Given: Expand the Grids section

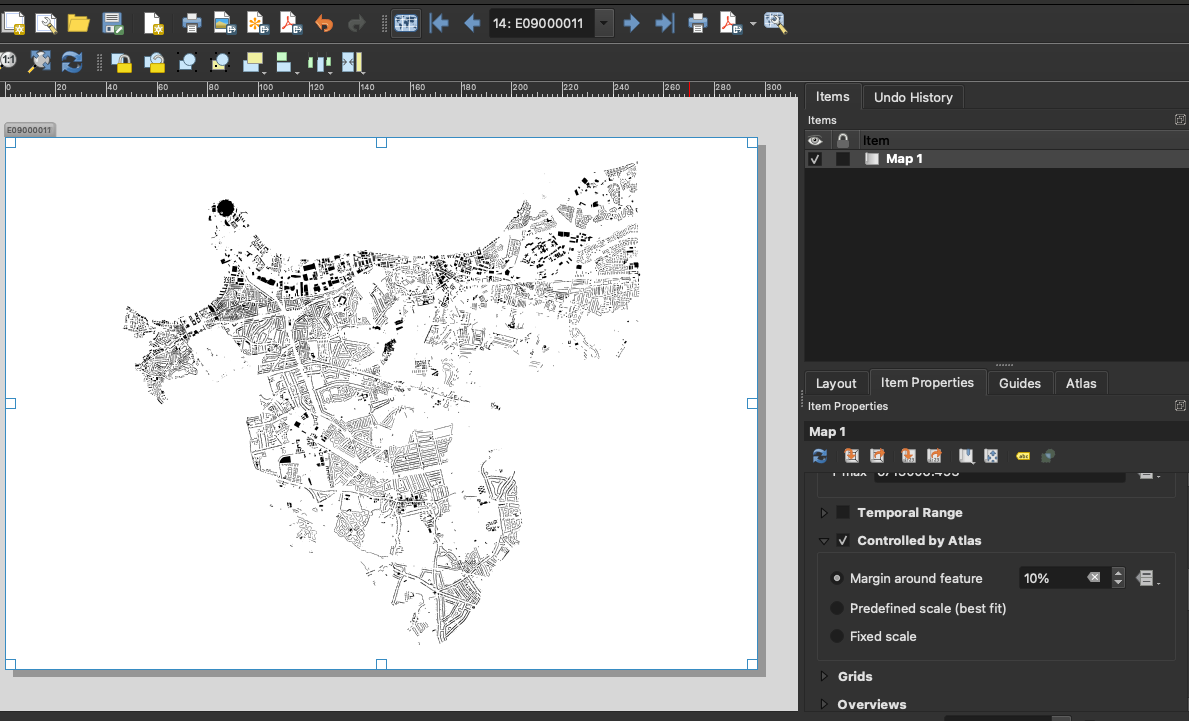Looking at the screenshot, I should click(x=824, y=677).
